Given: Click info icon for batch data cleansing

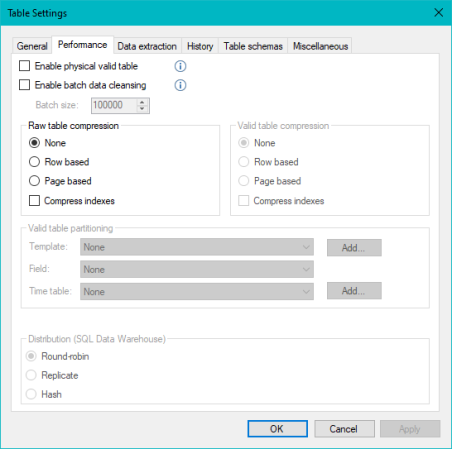Looking at the screenshot, I should (x=180, y=85).
